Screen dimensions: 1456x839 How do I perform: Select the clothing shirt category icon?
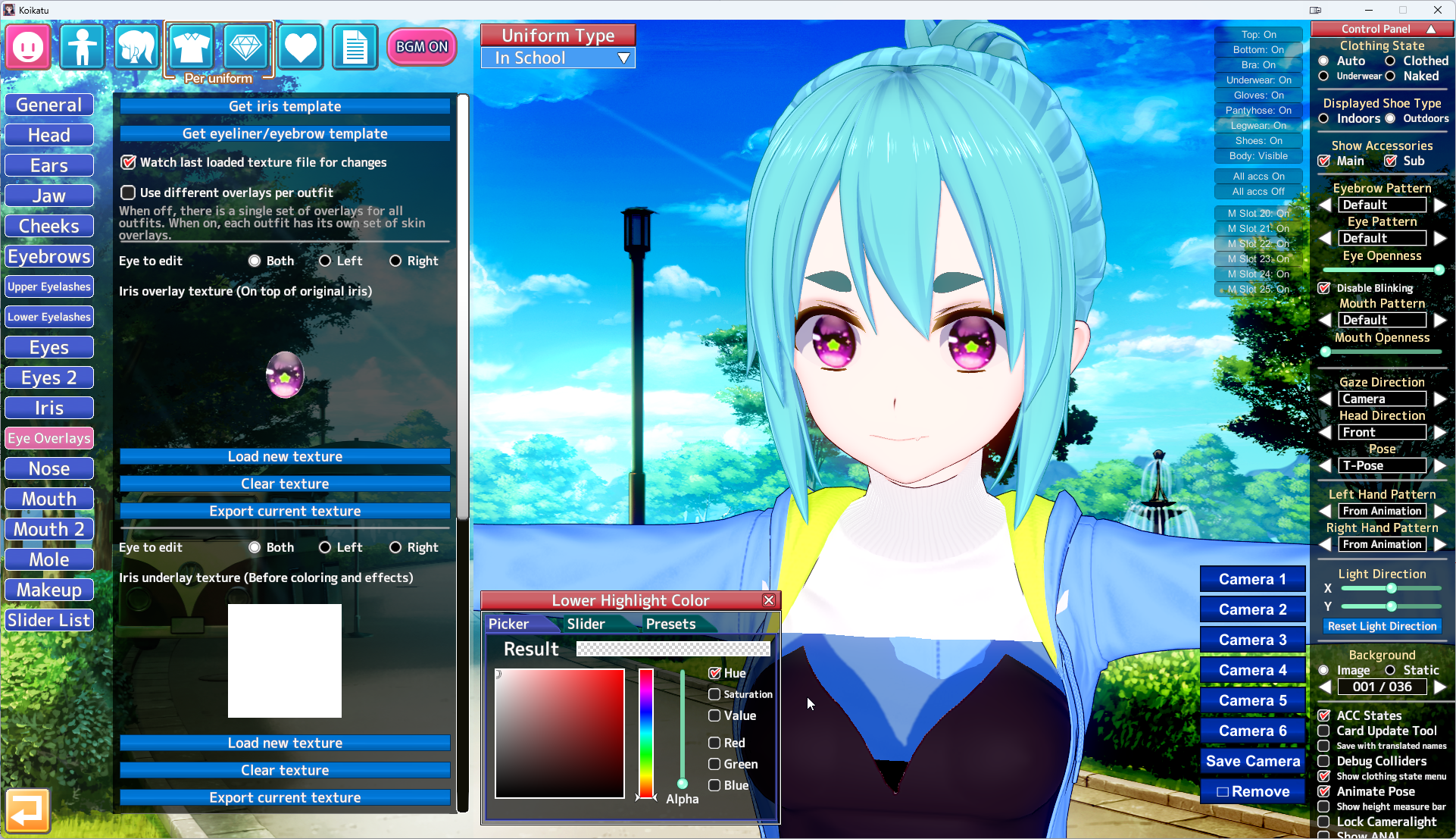coord(191,47)
